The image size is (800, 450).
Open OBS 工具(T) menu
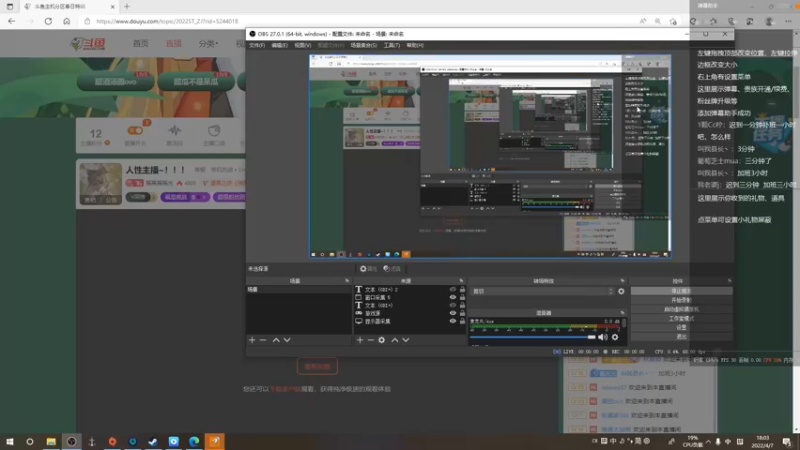[392, 45]
